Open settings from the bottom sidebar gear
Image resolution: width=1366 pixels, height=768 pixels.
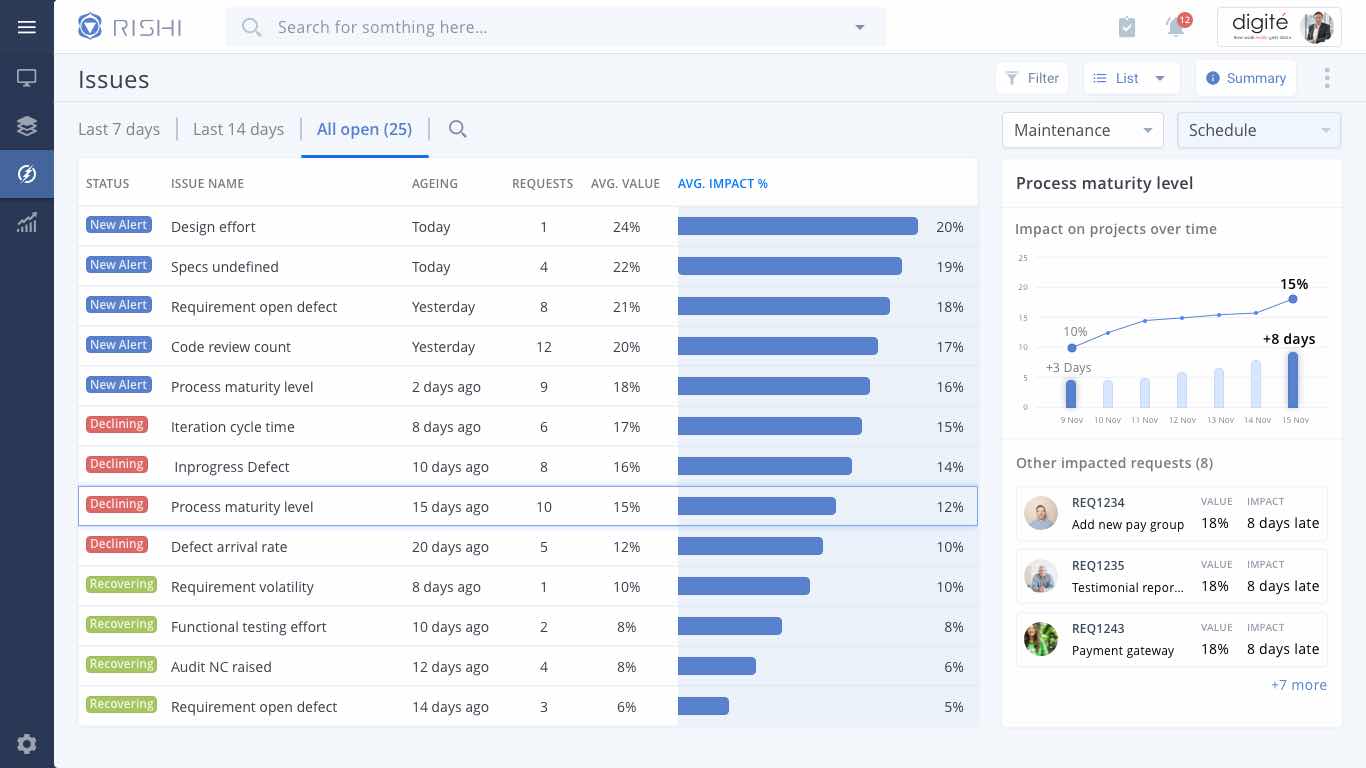[x=26, y=744]
